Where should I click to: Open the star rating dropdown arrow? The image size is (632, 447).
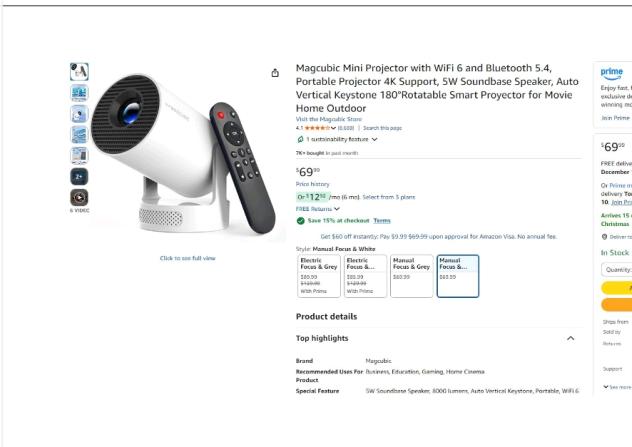tap(333, 128)
